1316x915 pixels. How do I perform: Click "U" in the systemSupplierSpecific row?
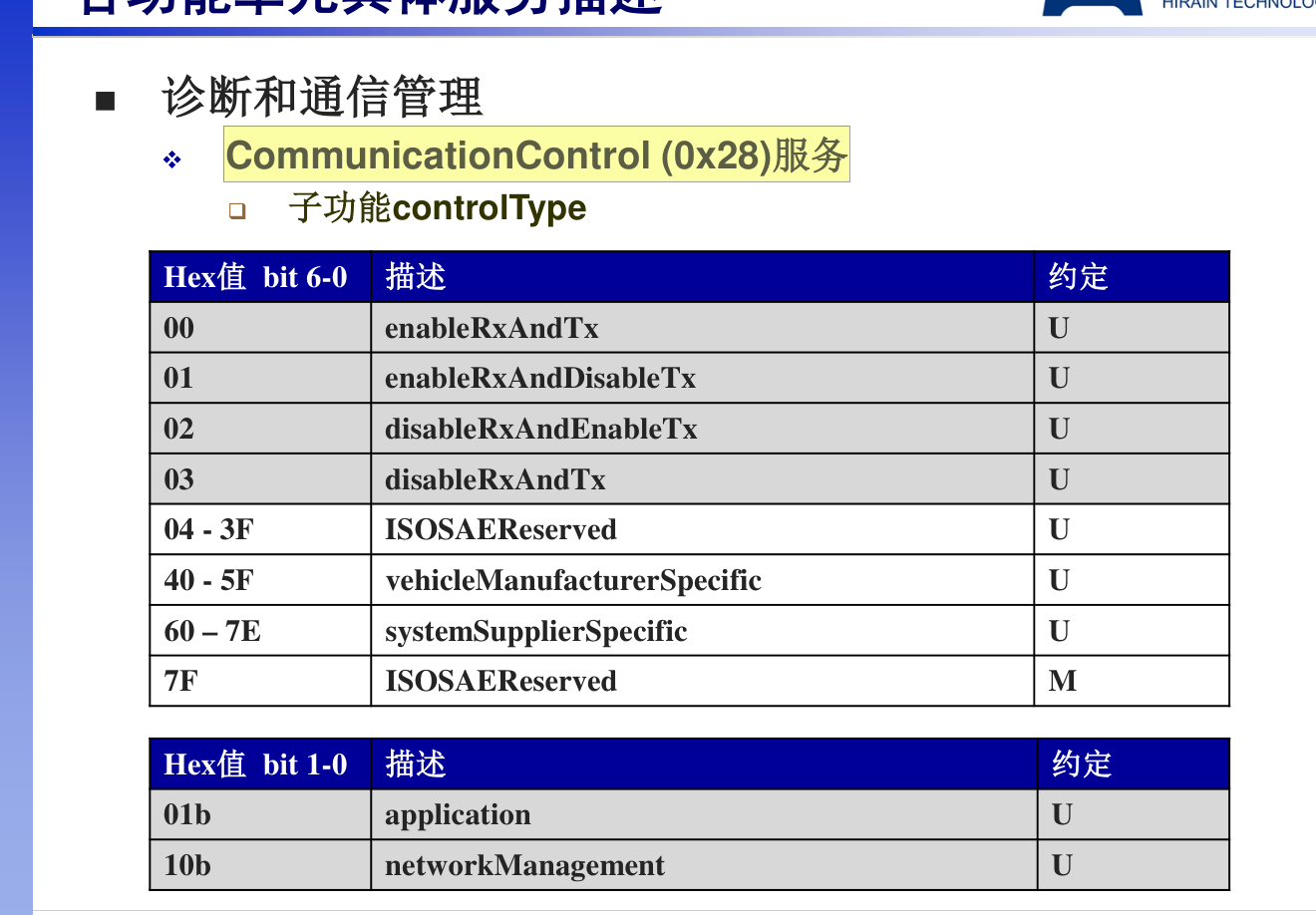tap(1132, 631)
